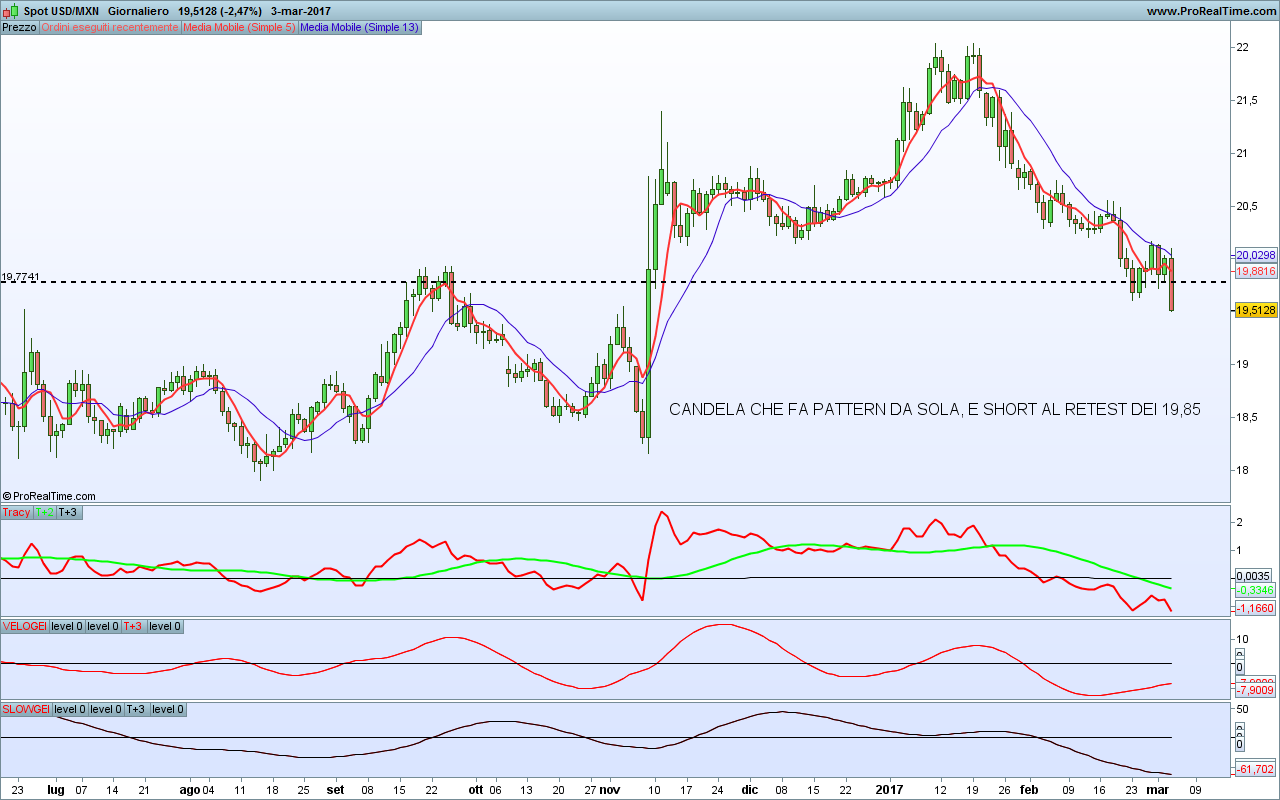Screen dimensions: 1280x800
Task: Select the Tracy indicator label
Action: 17,512
